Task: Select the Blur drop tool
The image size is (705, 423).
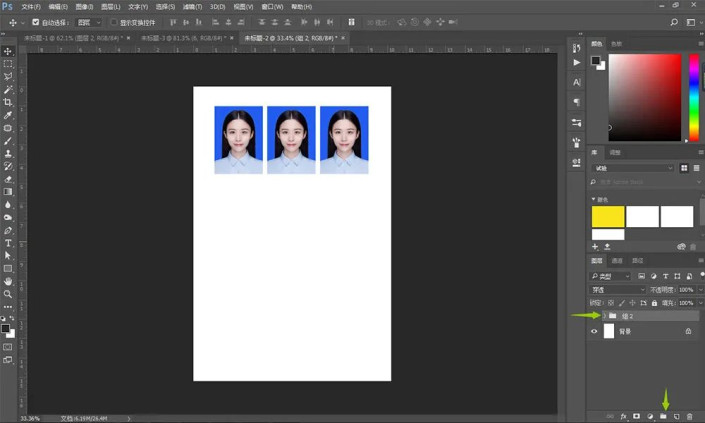Action: (8, 205)
